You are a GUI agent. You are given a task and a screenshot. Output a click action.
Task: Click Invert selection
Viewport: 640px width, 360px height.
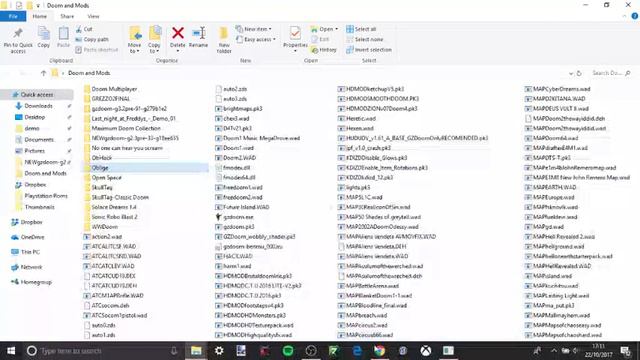(369, 49)
